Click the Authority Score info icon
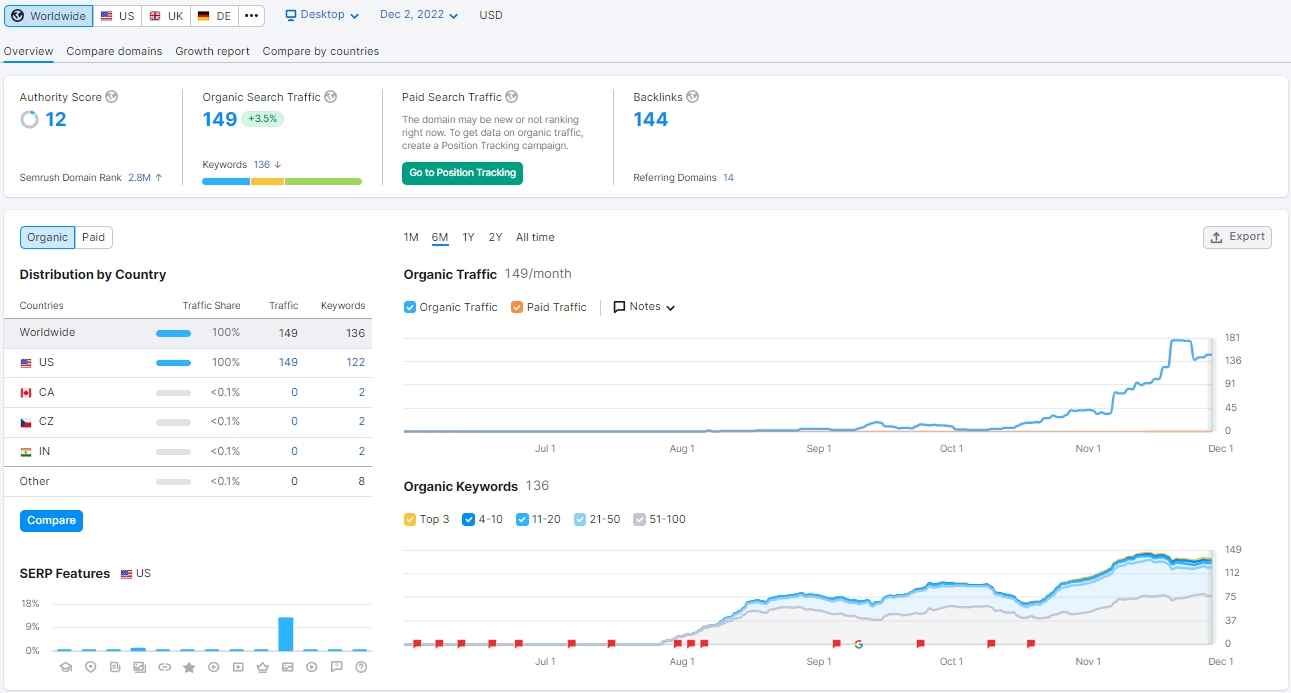1291x693 pixels. click(x=112, y=97)
